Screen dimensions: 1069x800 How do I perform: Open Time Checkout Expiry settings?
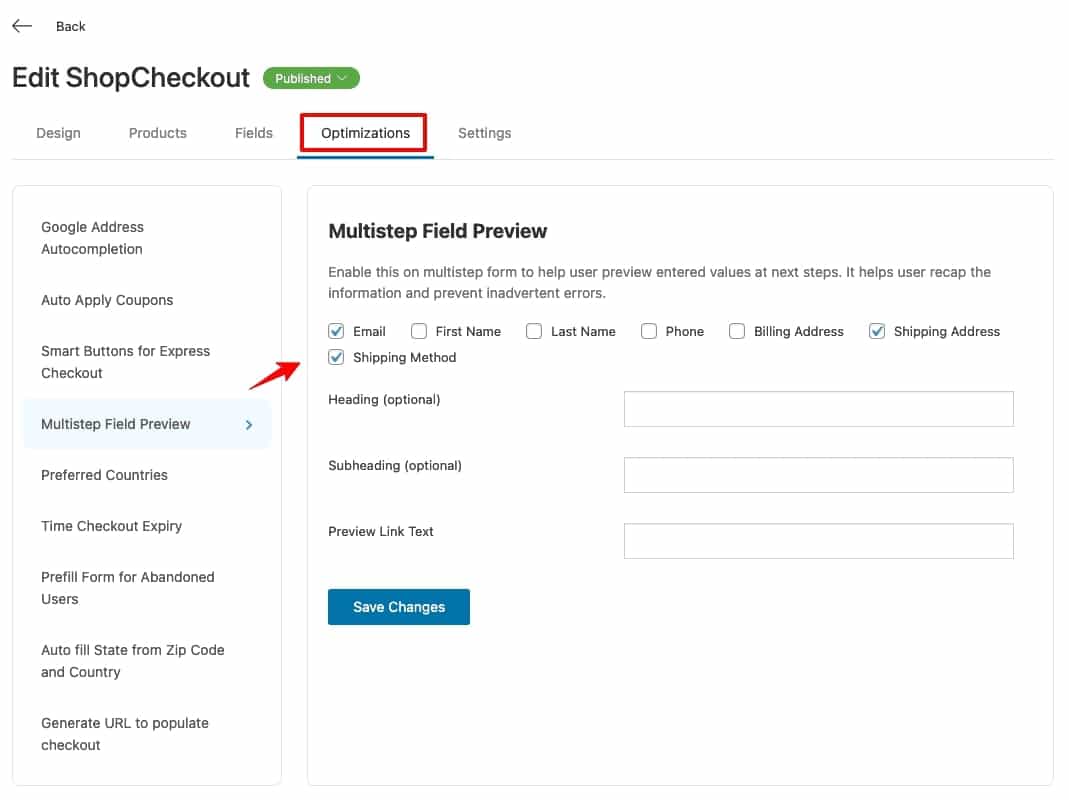pyautogui.click(x=111, y=526)
